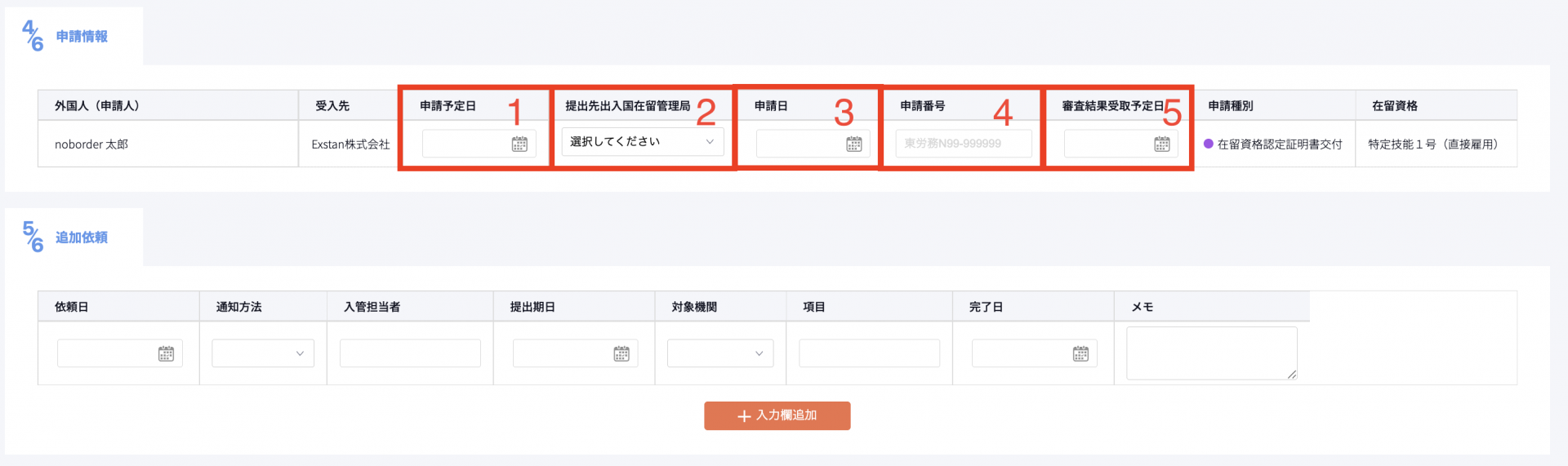The width and height of the screenshot is (1568, 466).
Task: Click into the 申請番号 input field
Action: point(963,144)
